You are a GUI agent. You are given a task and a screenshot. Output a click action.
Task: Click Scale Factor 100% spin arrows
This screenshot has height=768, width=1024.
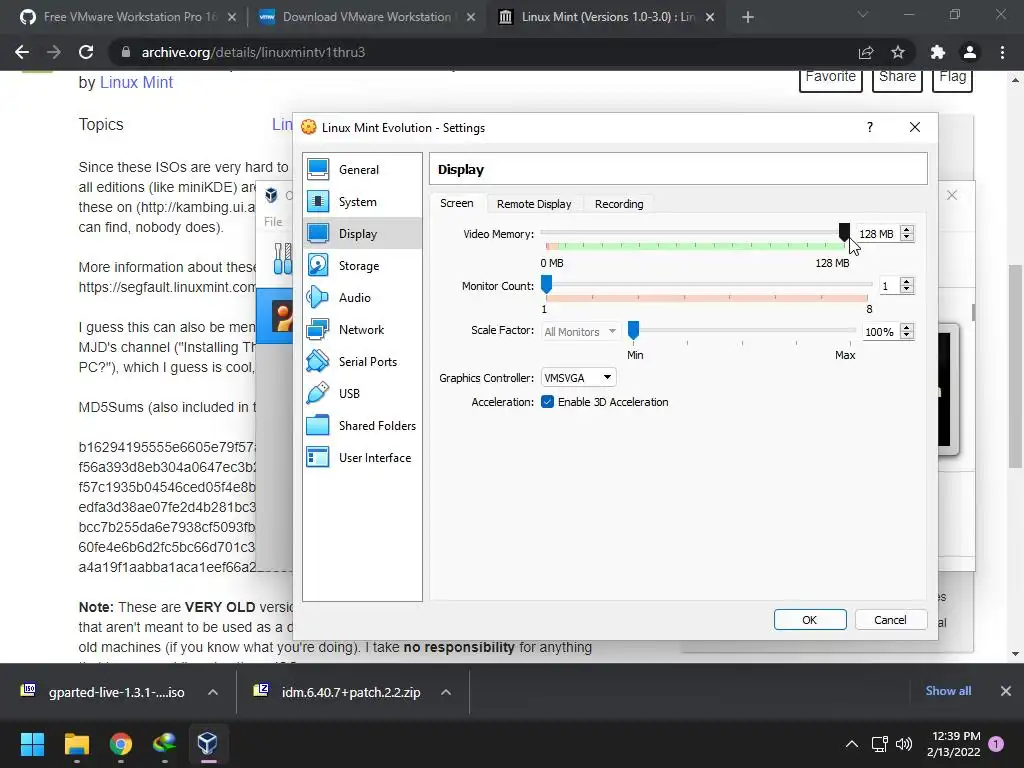pyautogui.click(x=906, y=332)
